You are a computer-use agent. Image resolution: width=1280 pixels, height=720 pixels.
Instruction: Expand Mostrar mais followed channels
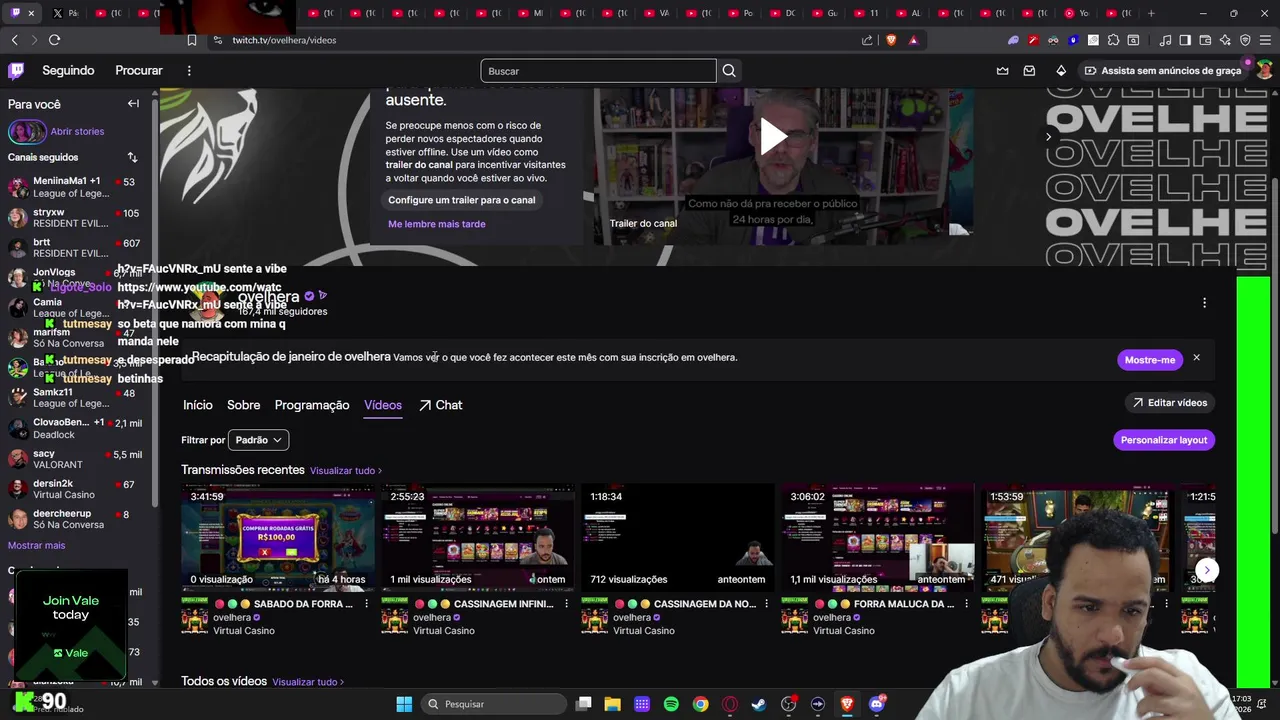pos(36,545)
